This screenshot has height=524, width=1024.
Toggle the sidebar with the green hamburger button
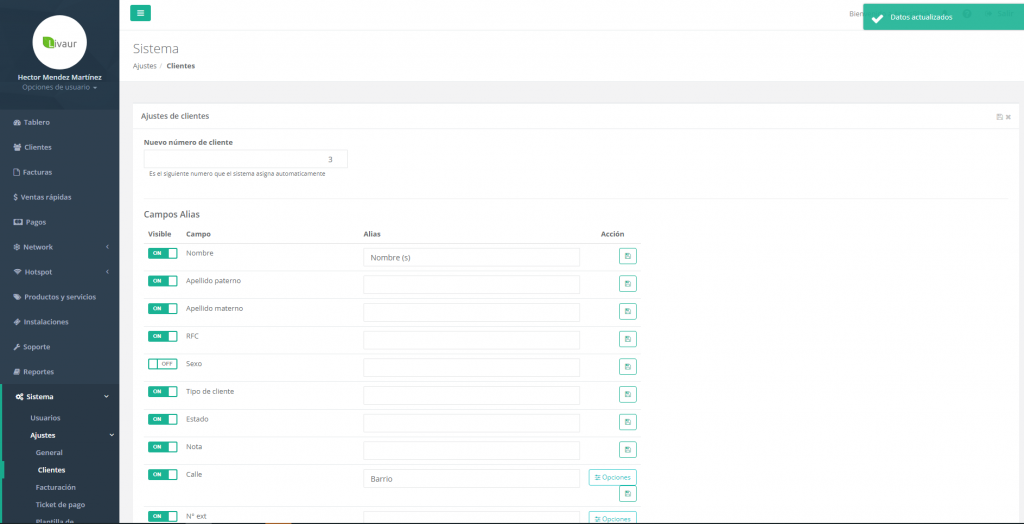140,13
